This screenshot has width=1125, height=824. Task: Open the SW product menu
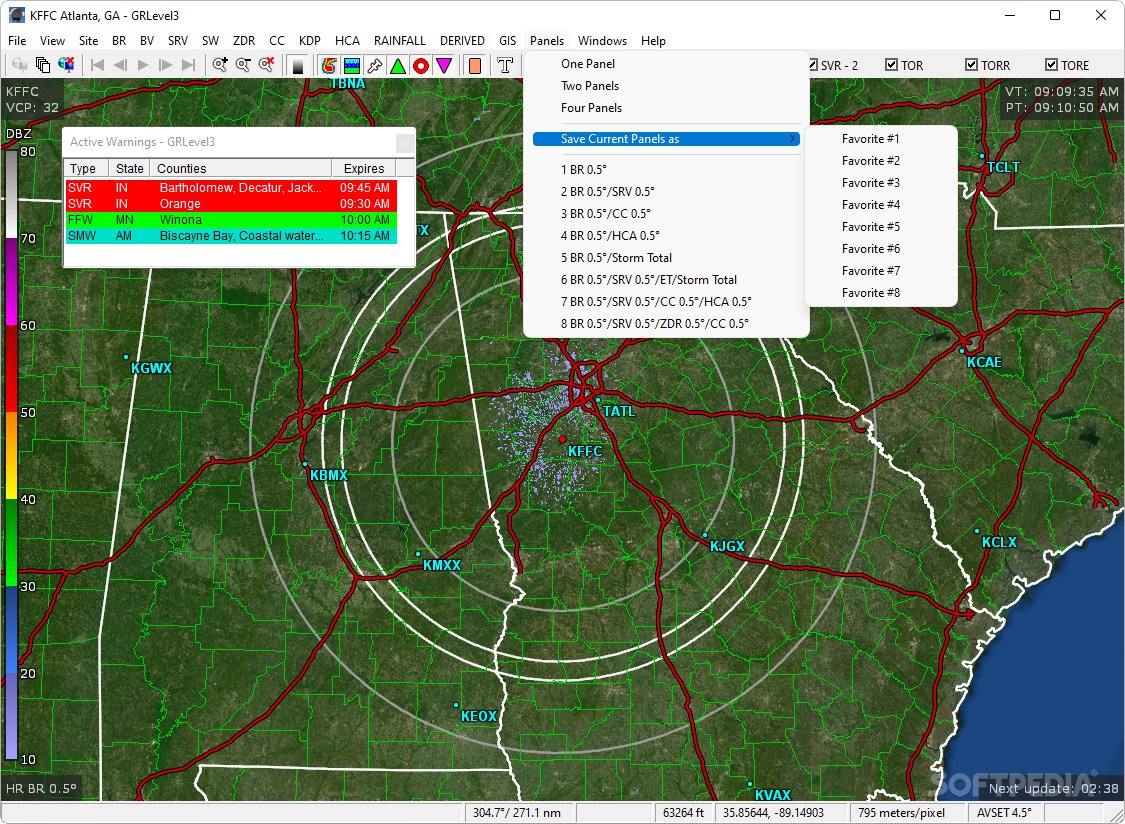coord(210,41)
